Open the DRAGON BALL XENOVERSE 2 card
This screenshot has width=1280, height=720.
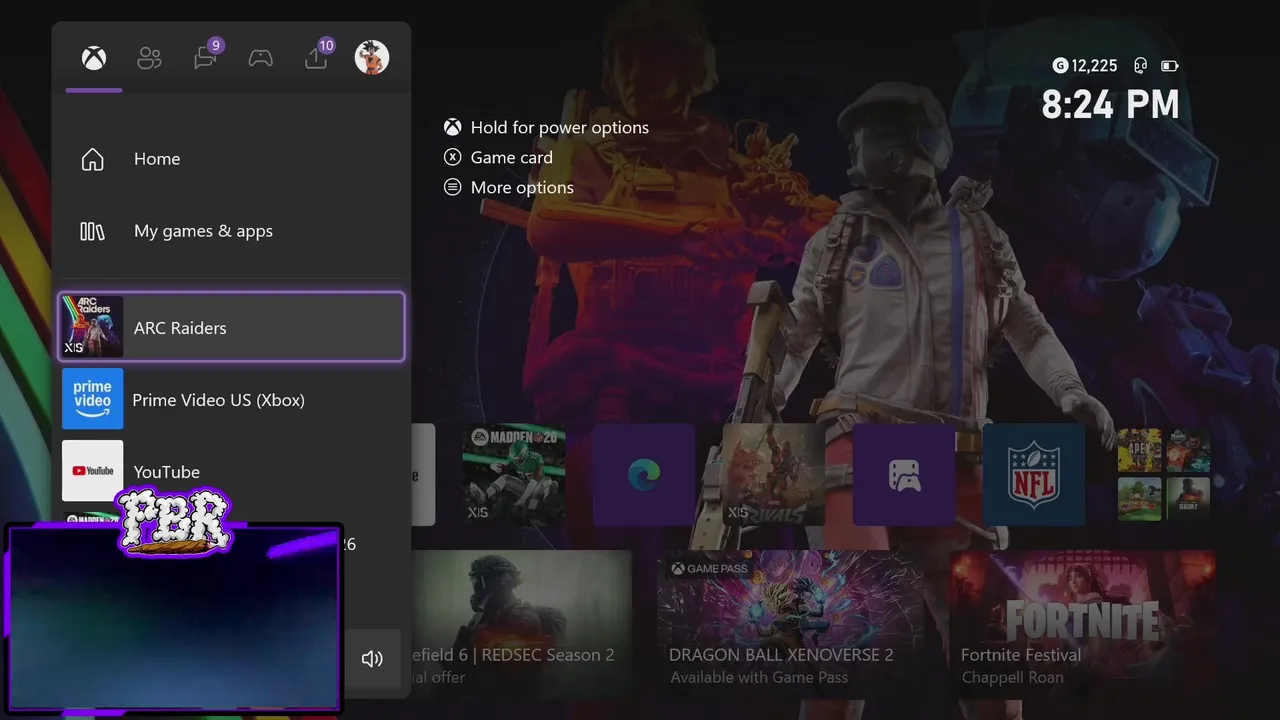[x=790, y=622]
